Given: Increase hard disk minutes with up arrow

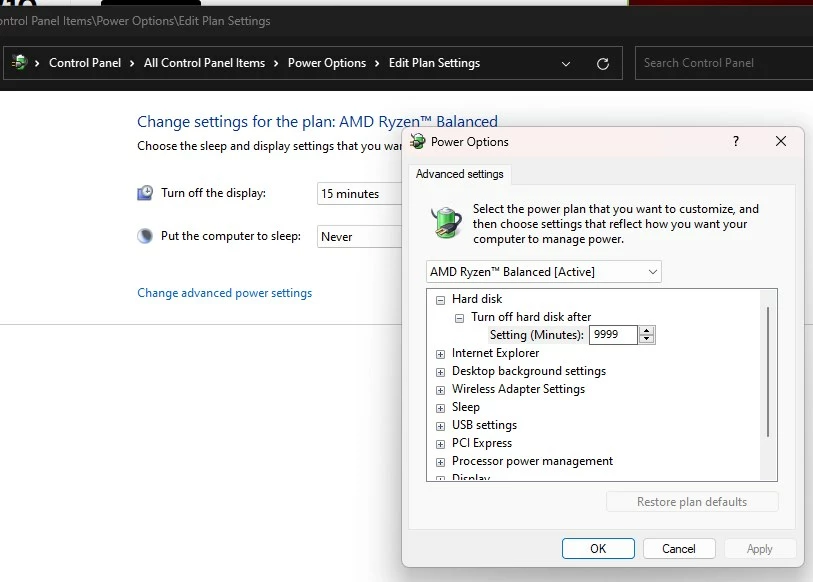Looking at the screenshot, I should (647, 330).
